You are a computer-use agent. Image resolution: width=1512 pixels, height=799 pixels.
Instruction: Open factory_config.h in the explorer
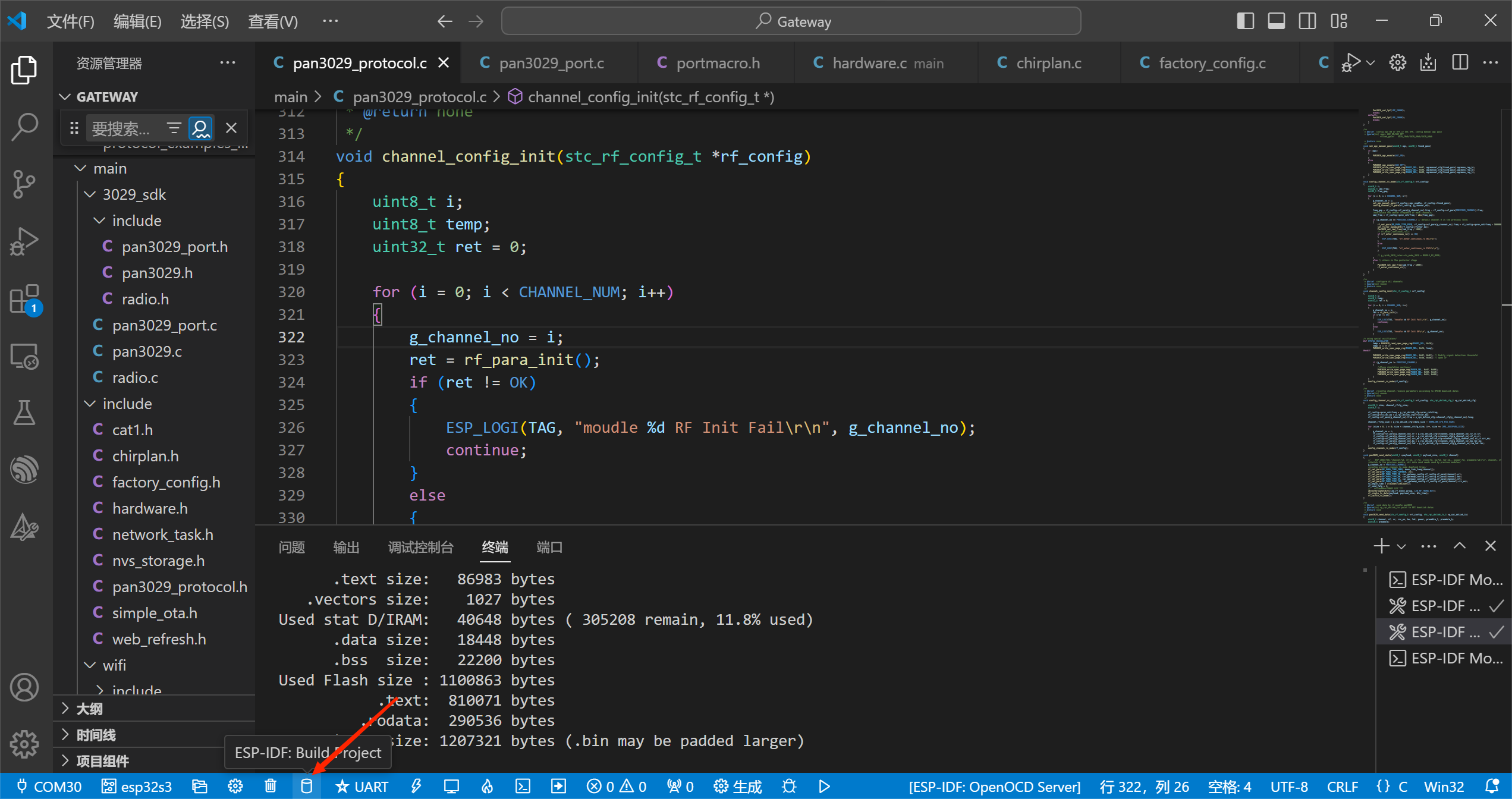pos(166,482)
